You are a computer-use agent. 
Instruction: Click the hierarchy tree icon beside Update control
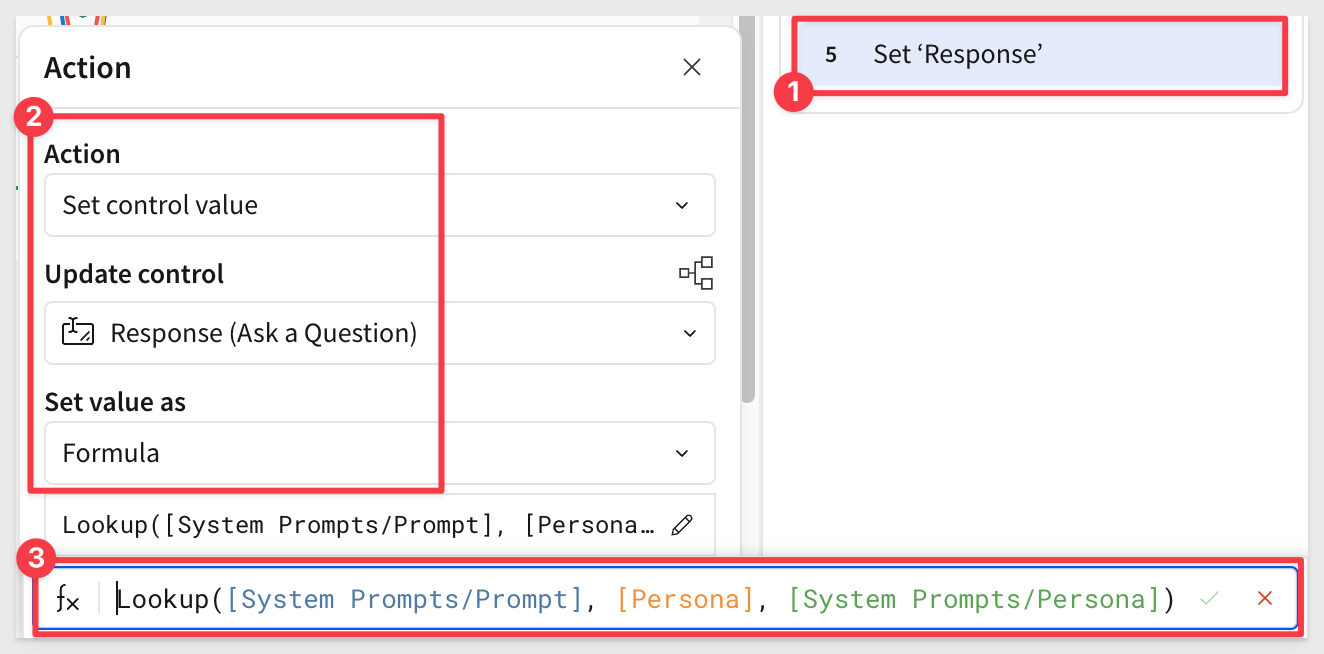tap(696, 273)
